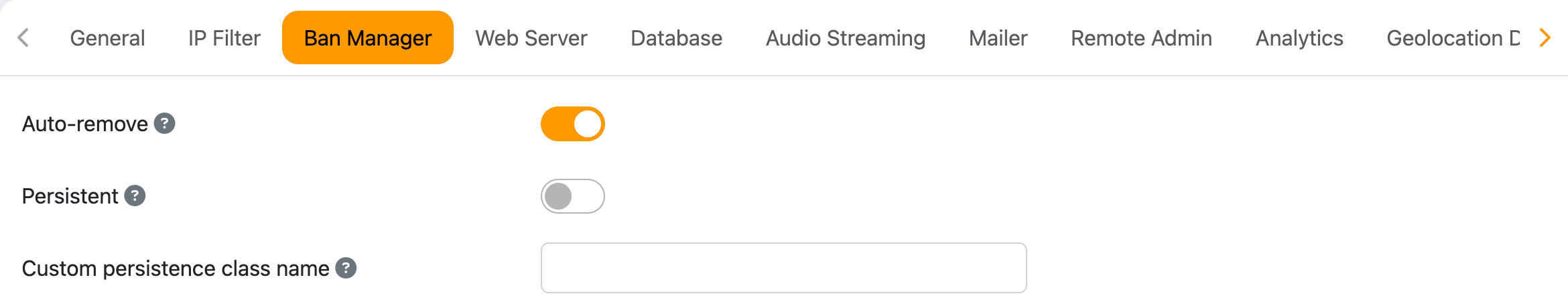This screenshot has width=1568, height=304.
Task: Click the Auto-remove label text
Action: [x=85, y=124]
